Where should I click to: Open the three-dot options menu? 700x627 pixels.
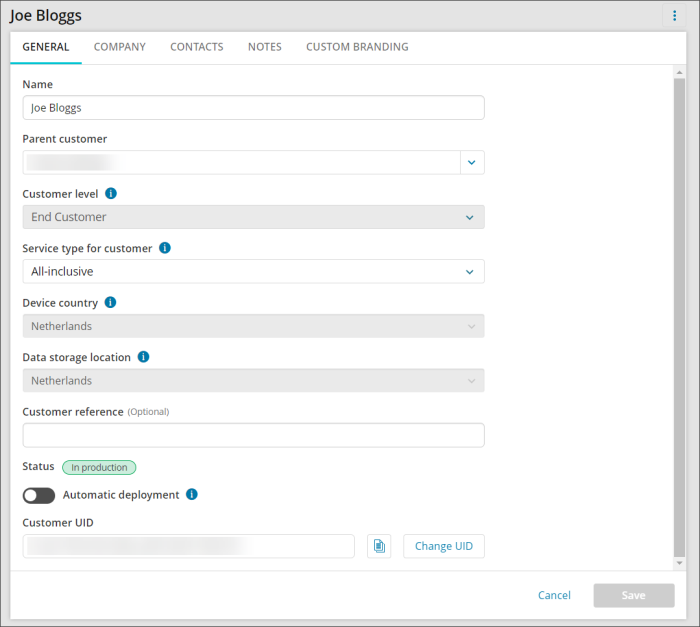[x=675, y=16]
